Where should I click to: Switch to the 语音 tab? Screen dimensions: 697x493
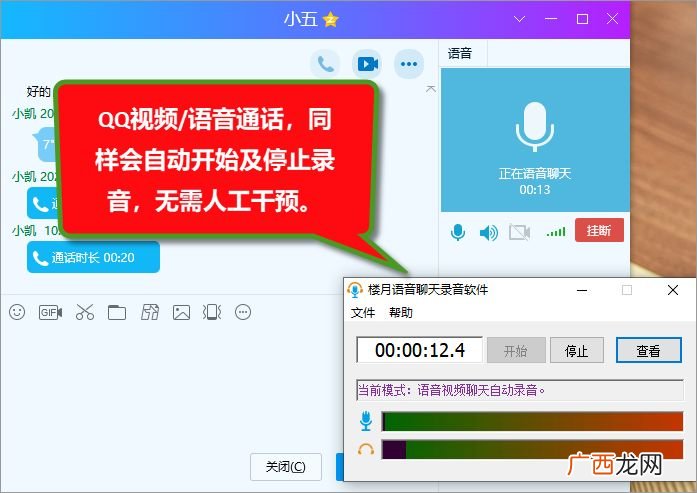click(460, 54)
